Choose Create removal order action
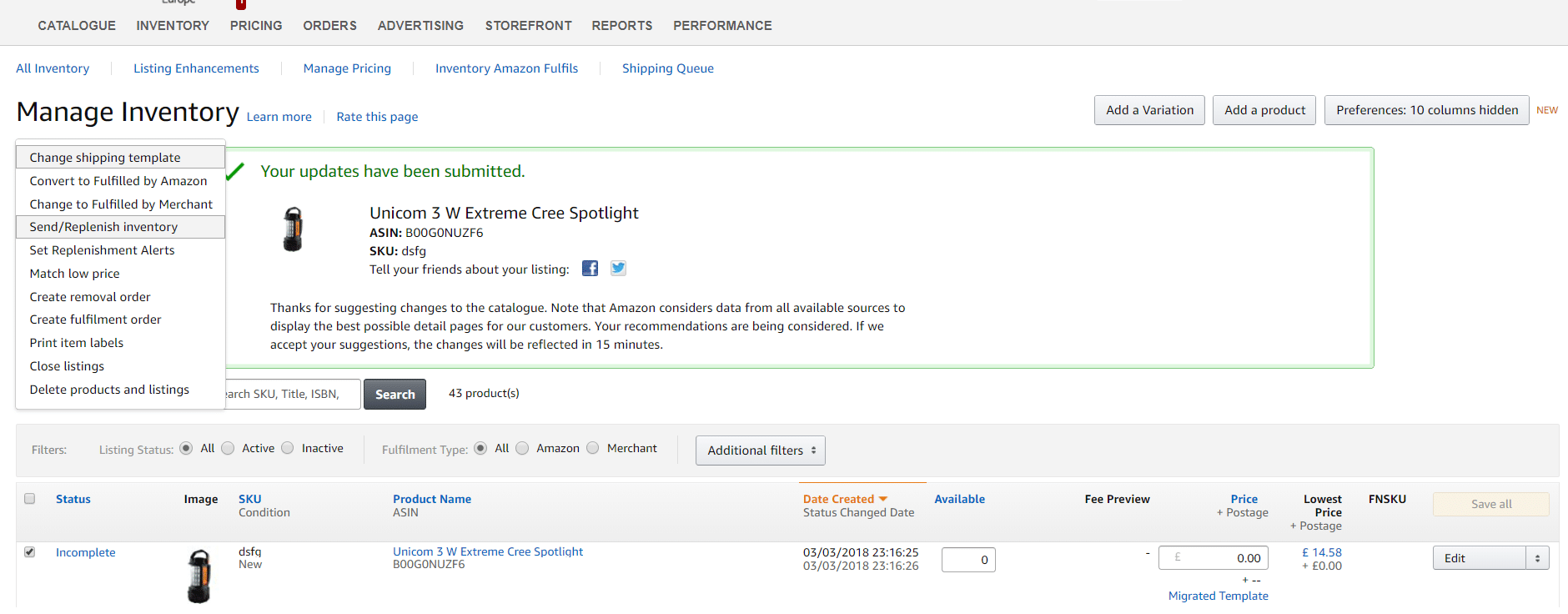Image resolution: width=1568 pixels, height=614 pixels. point(121,297)
